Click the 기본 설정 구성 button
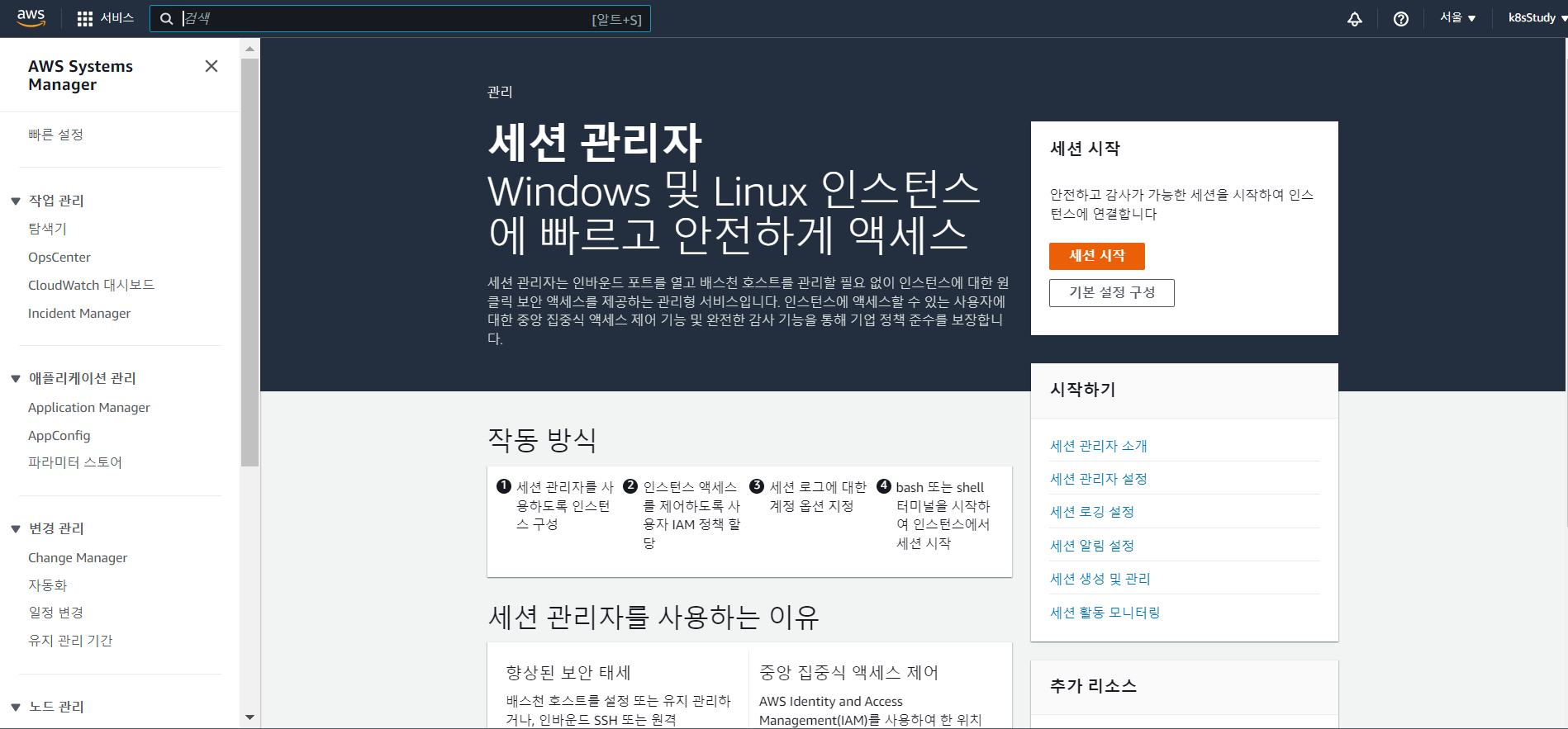The height and width of the screenshot is (729, 1568). point(1112,292)
